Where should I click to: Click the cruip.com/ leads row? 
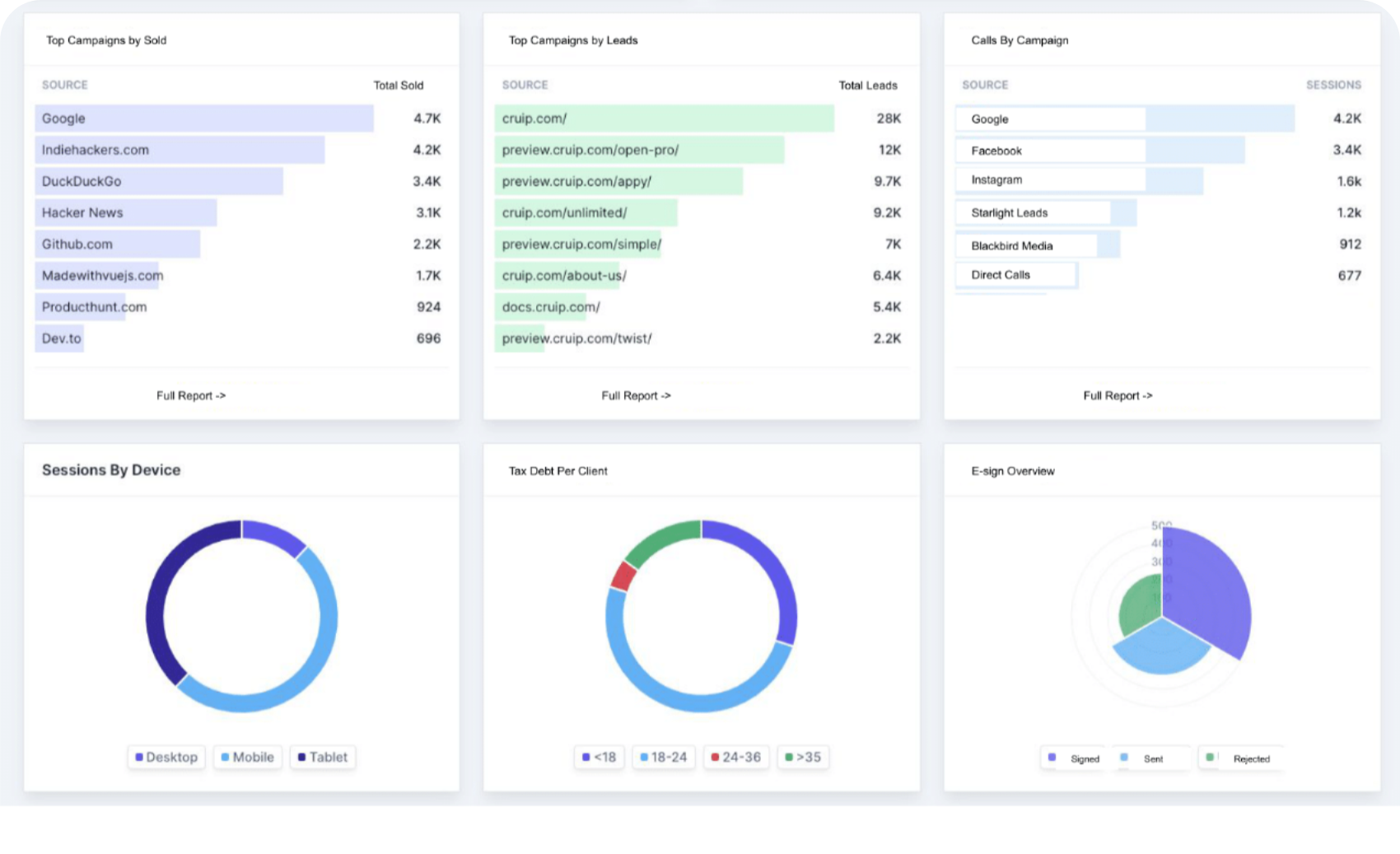(x=702, y=119)
